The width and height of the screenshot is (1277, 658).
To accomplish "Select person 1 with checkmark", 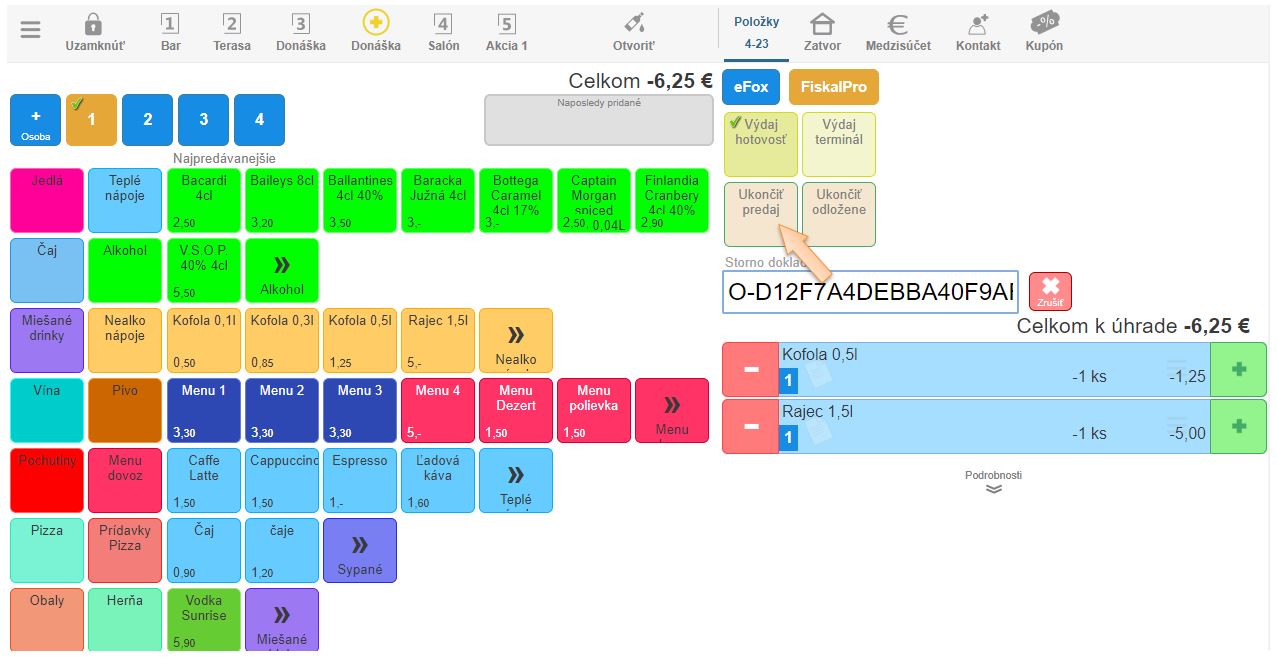I will (x=91, y=120).
